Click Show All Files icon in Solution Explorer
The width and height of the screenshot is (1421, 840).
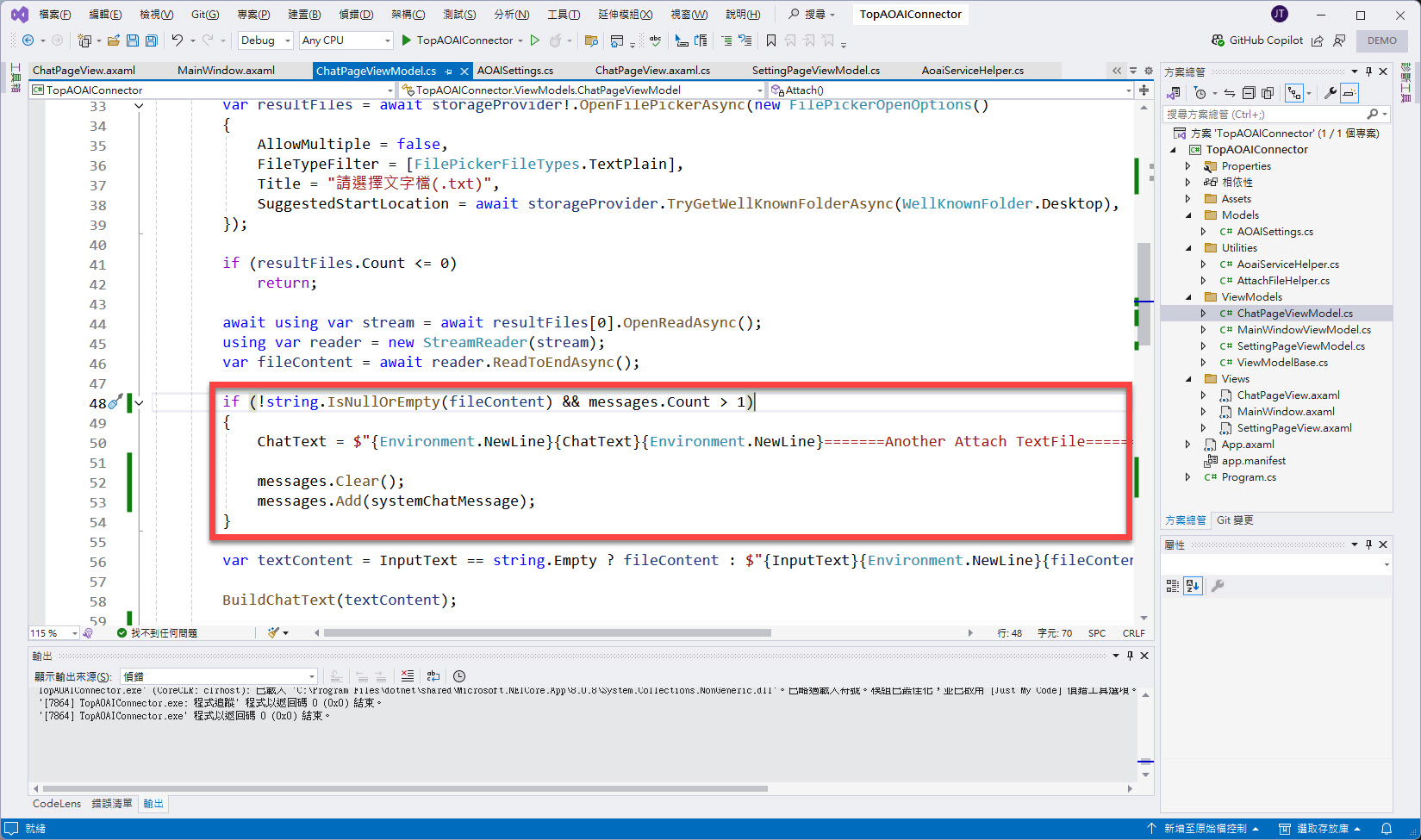pyautogui.click(x=1268, y=93)
